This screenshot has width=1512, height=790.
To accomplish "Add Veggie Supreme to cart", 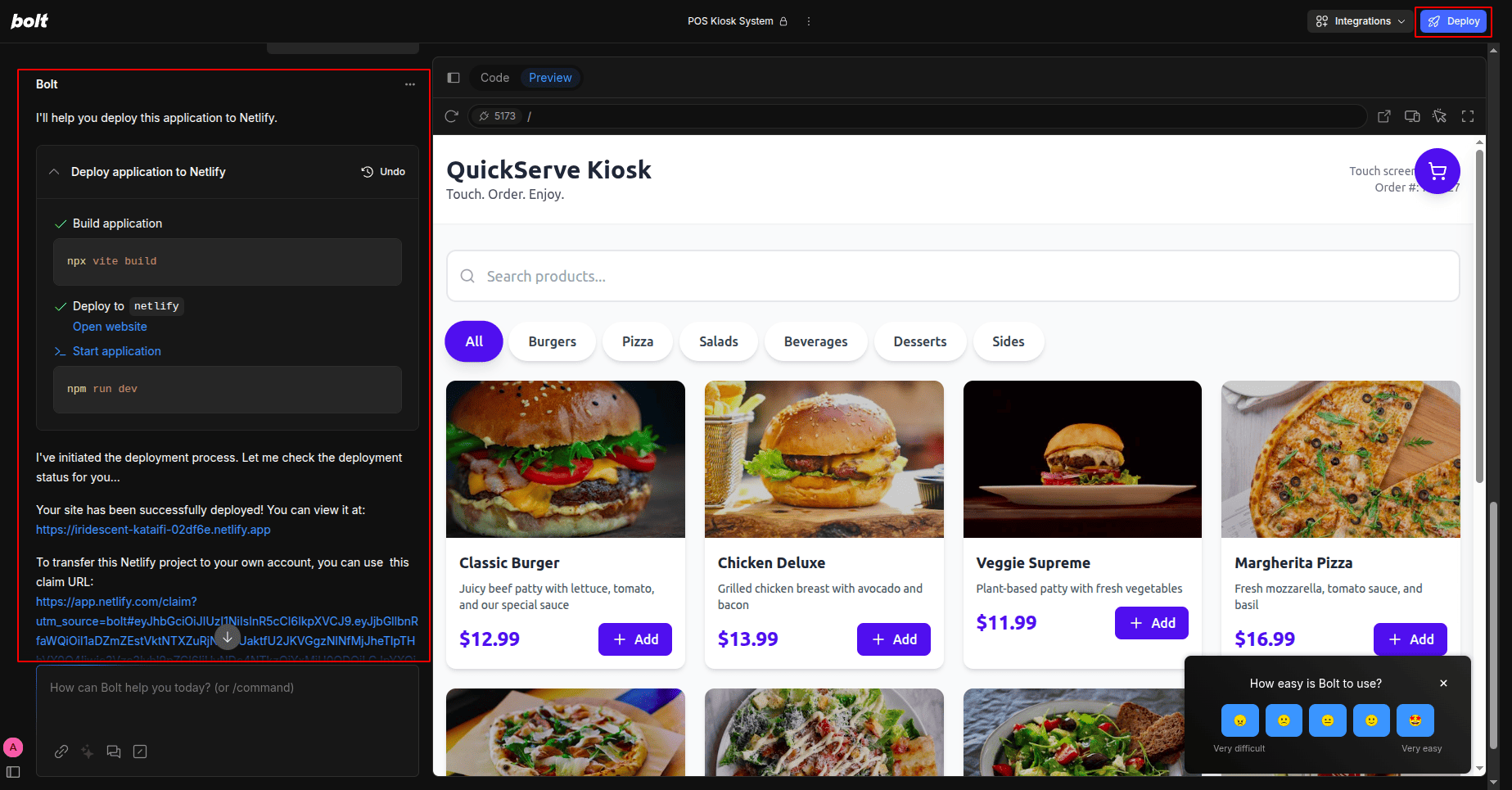I will tap(1152, 623).
